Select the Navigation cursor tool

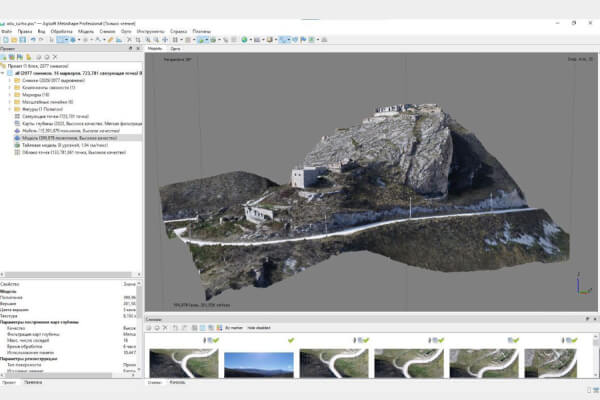coord(51,40)
